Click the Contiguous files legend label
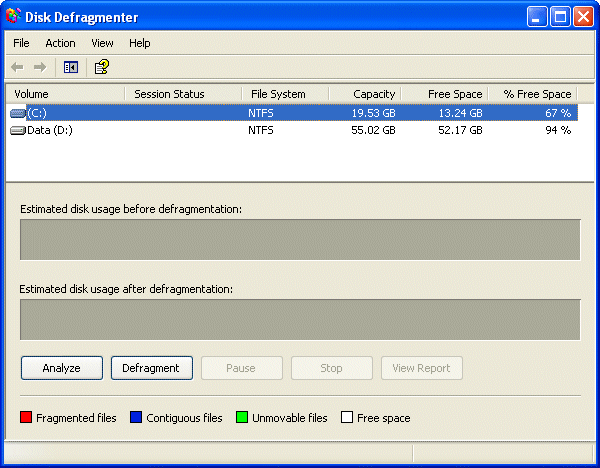This screenshot has width=600, height=468. [x=184, y=418]
